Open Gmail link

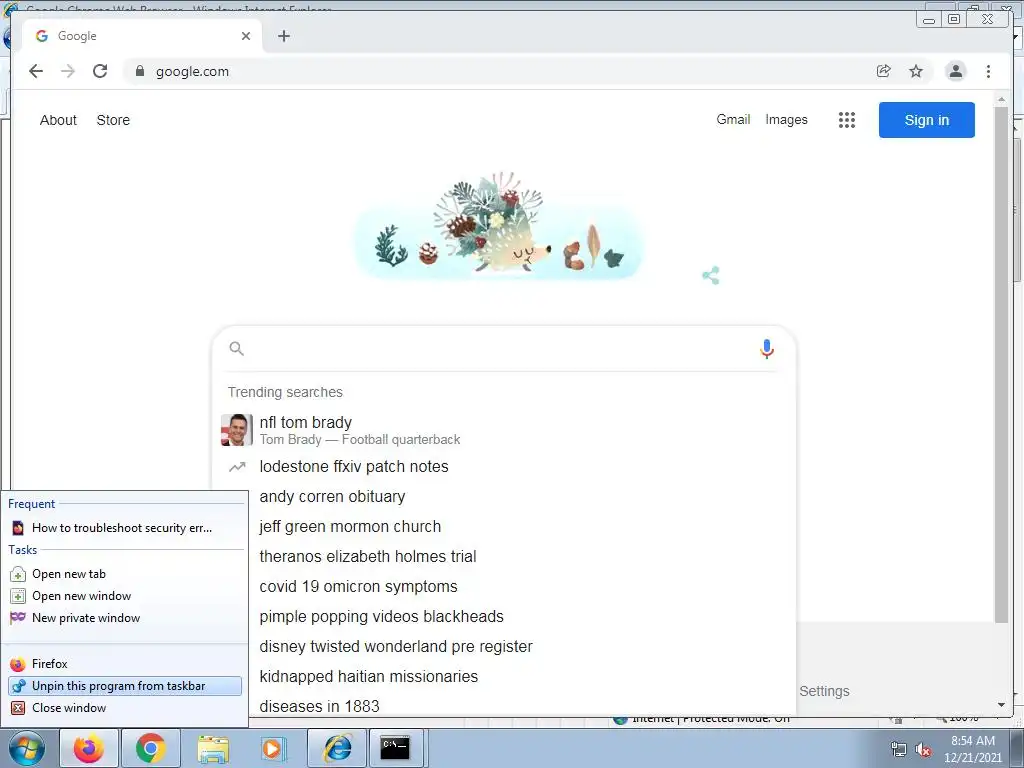pyautogui.click(x=733, y=120)
